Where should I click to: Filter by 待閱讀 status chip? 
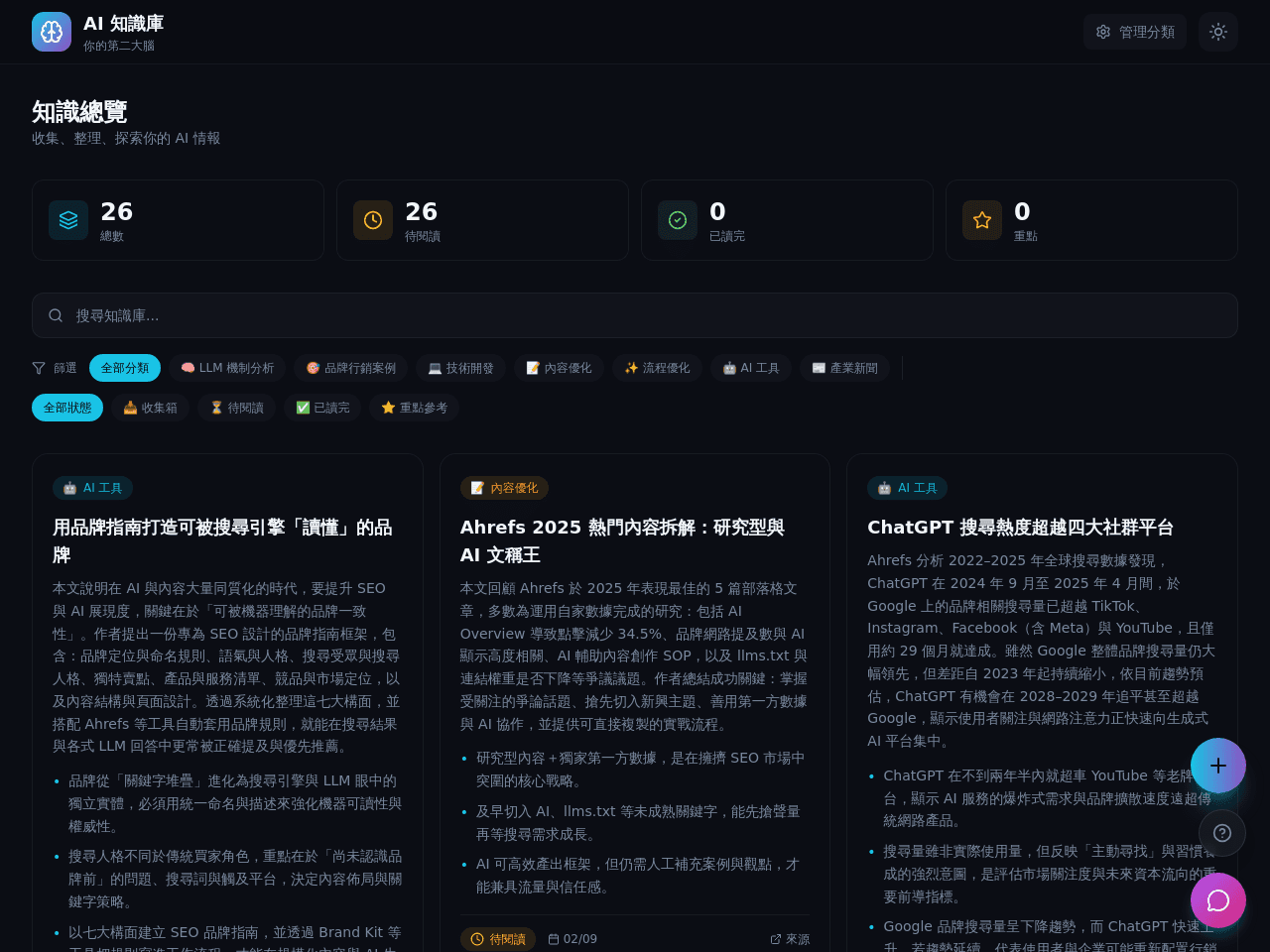(237, 408)
